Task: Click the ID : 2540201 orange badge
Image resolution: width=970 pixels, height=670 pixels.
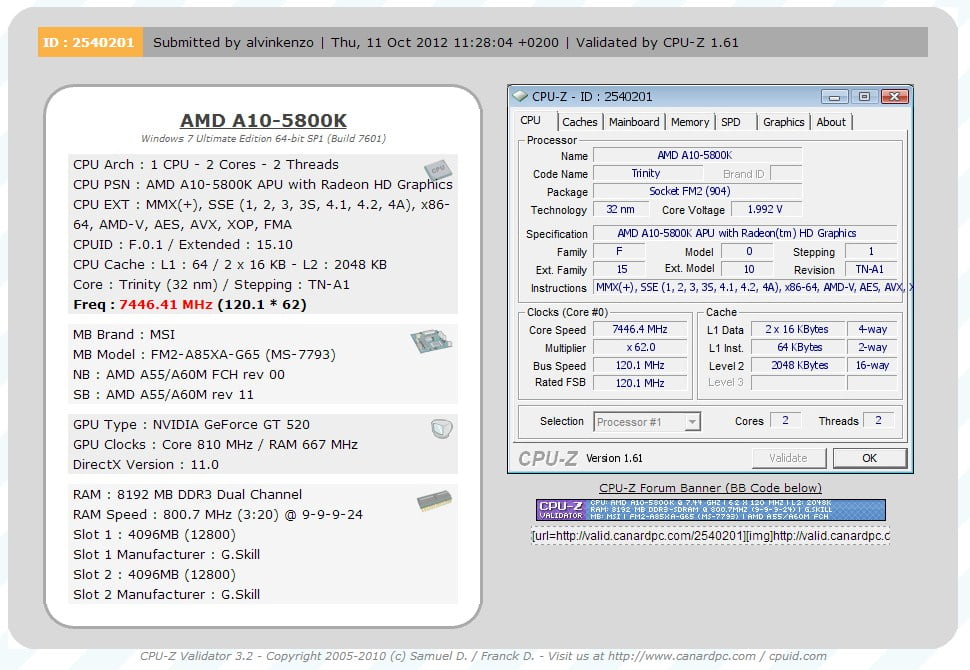Action: click(x=90, y=42)
